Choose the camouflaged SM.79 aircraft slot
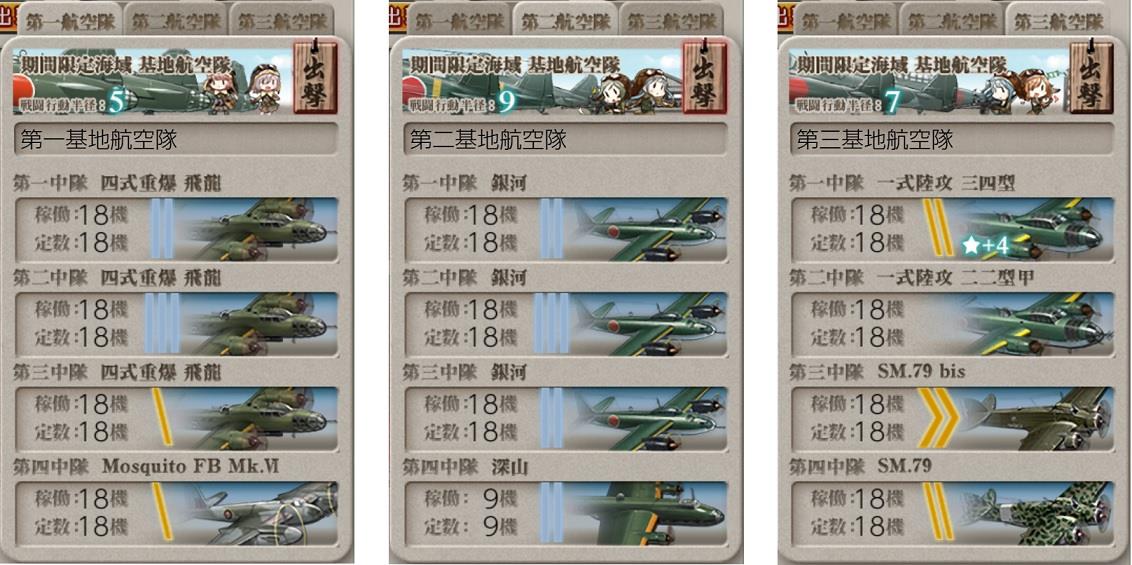This screenshot has height=565, width=1132. (x=953, y=514)
